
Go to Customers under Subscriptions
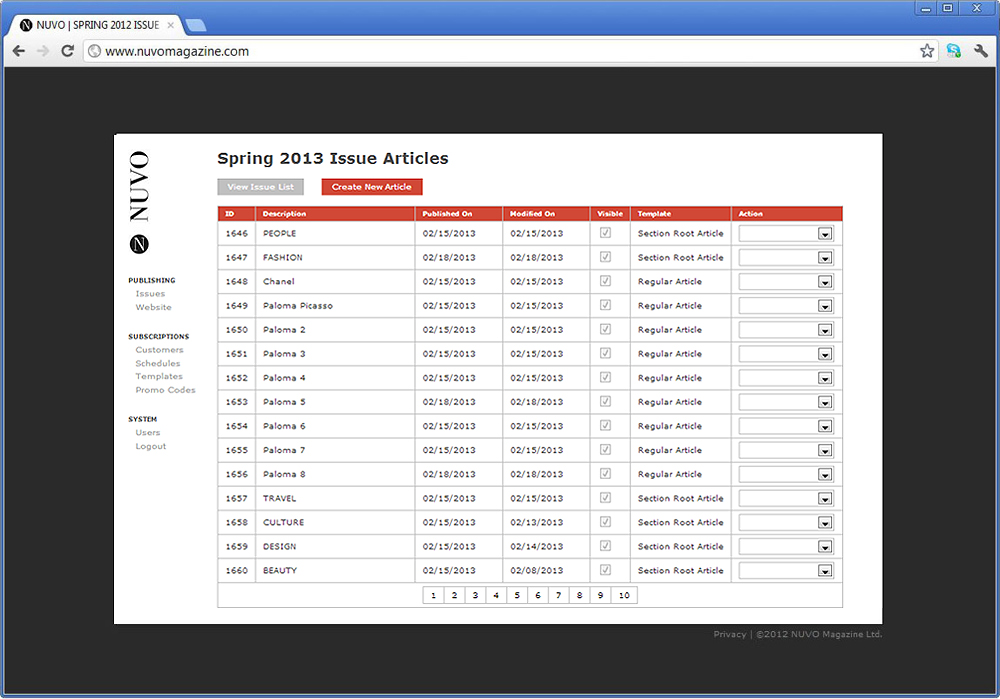click(159, 350)
